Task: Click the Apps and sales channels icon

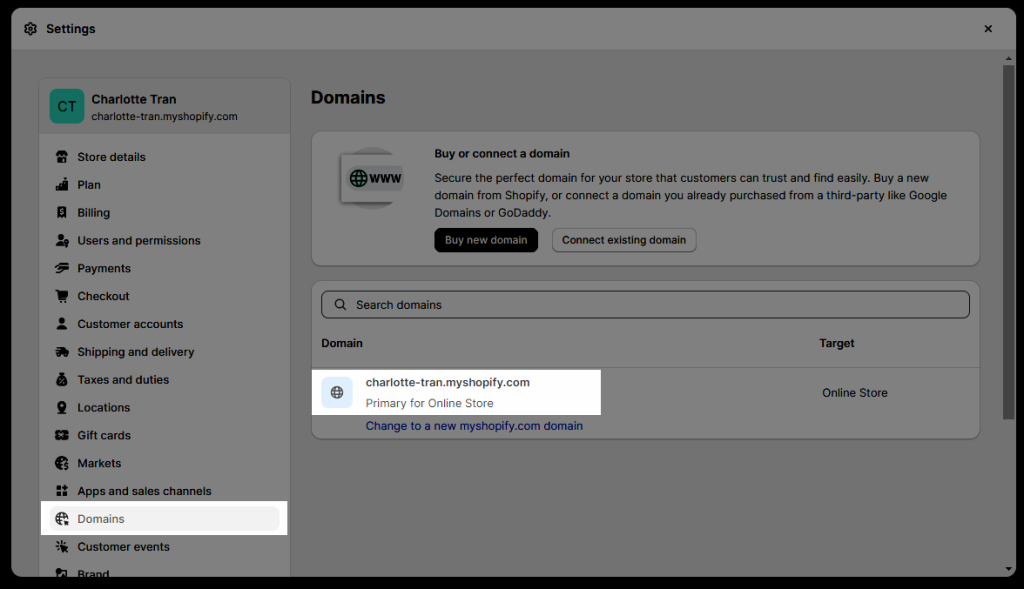Action: click(x=62, y=491)
